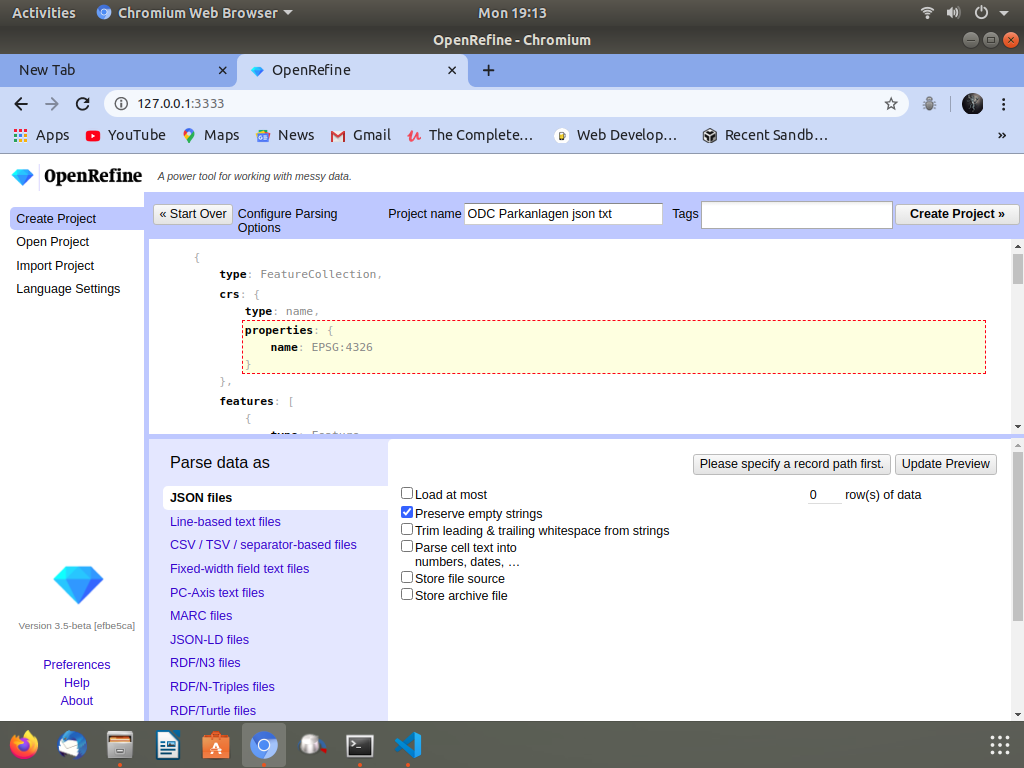Screen dimensions: 1024x768
Task: Select Create Project in sidebar
Action: 77,219
